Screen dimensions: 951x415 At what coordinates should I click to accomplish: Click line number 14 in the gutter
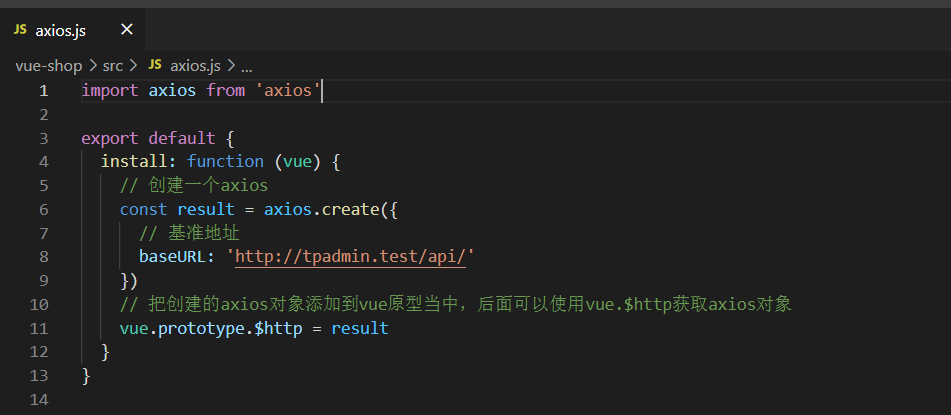point(39,399)
